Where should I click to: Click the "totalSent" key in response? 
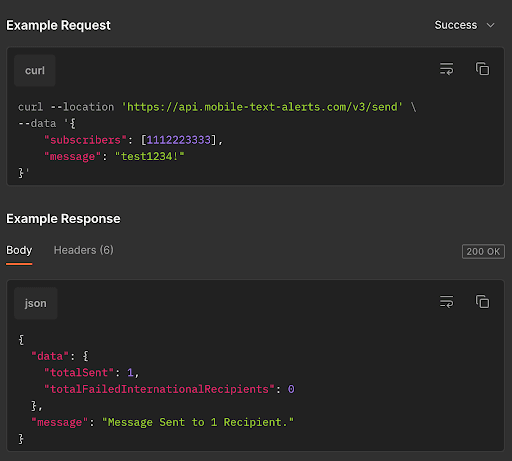click(x=79, y=373)
